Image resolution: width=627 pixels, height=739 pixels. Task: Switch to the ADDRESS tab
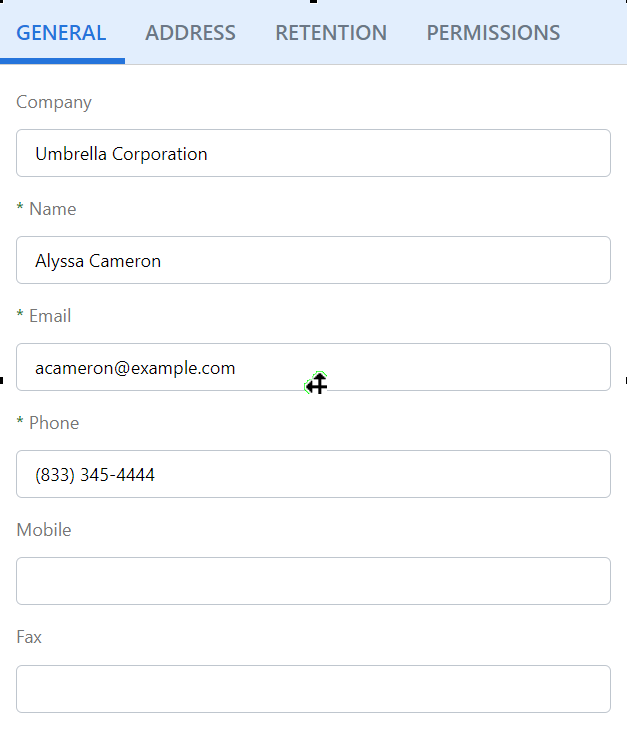click(x=190, y=33)
